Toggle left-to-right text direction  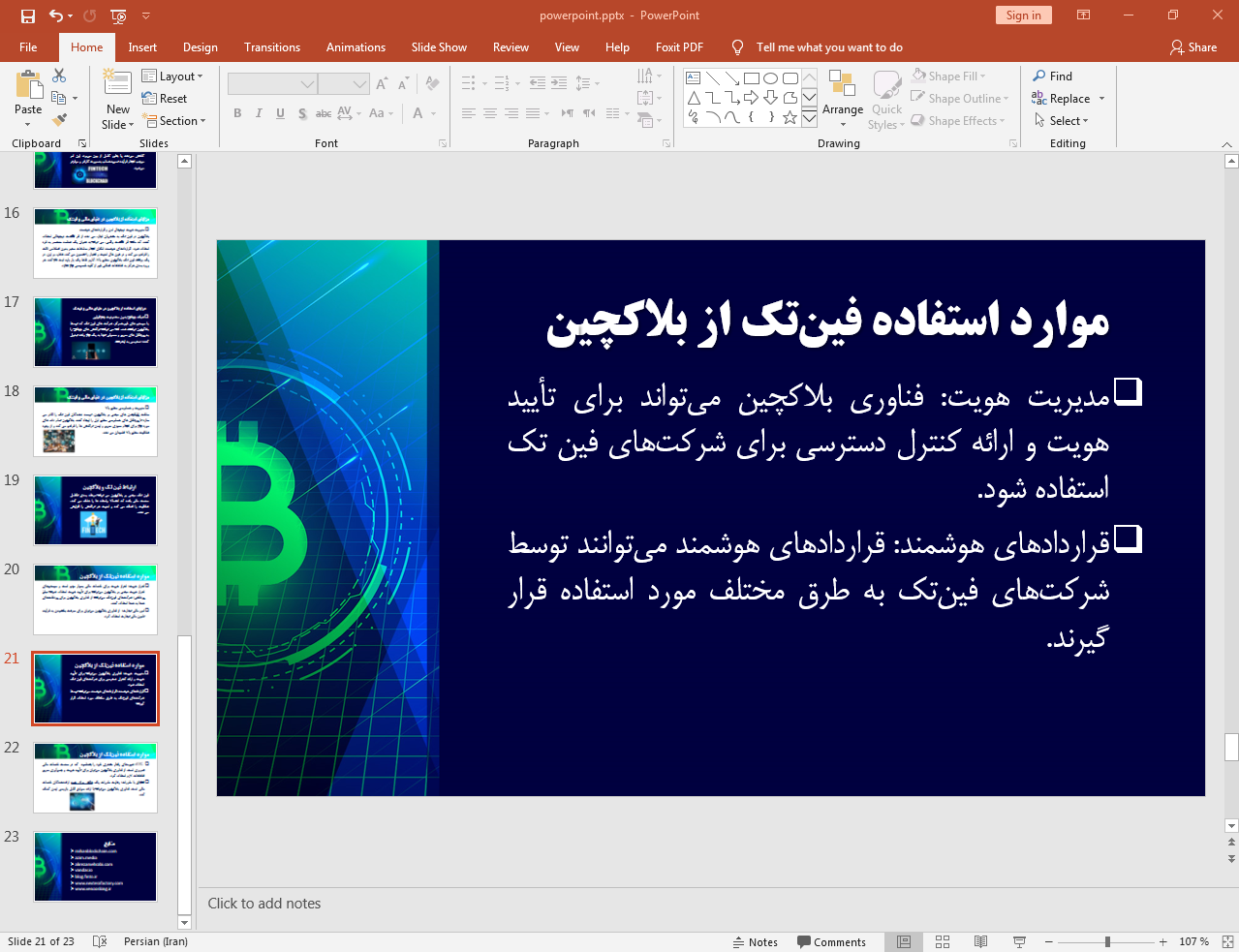click(x=568, y=113)
